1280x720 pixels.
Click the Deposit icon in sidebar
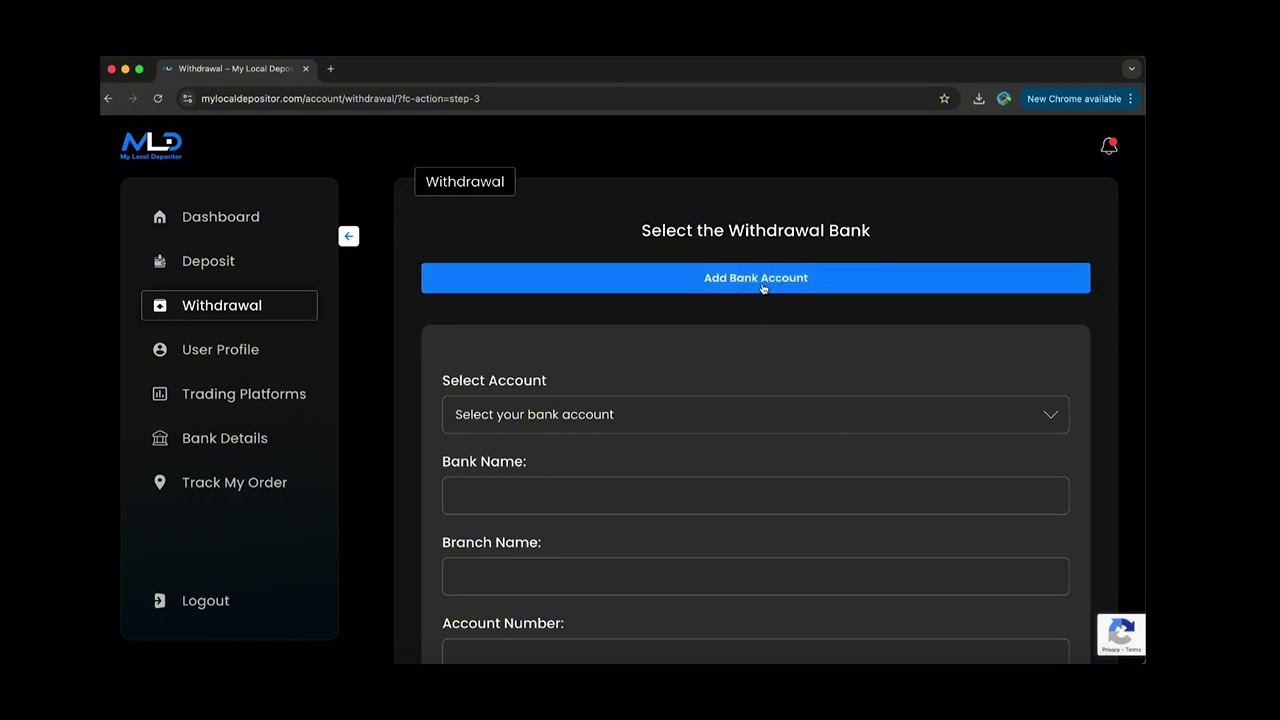[x=160, y=261]
